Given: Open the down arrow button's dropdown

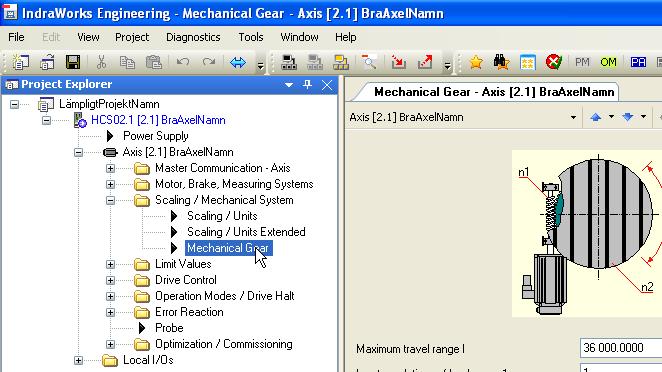Looking at the screenshot, I should 643,117.
